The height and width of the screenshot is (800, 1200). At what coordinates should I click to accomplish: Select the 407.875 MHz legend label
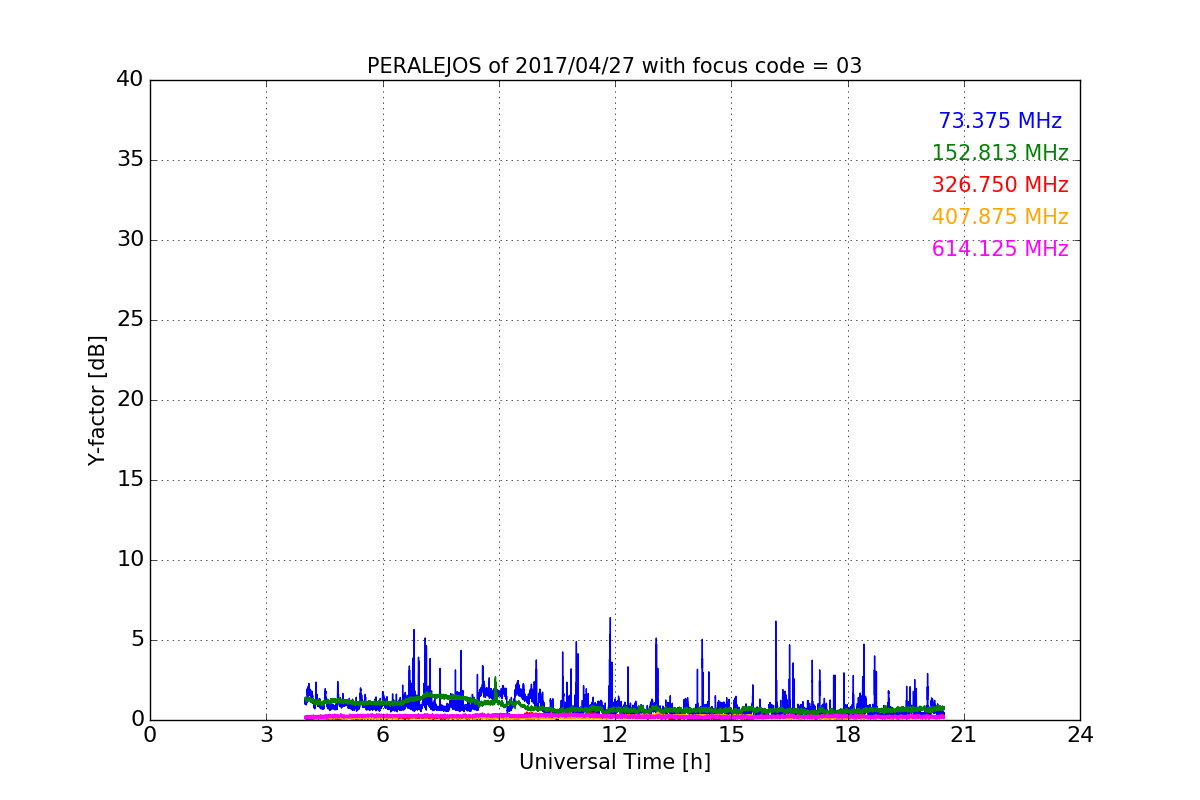(1000, 217)
